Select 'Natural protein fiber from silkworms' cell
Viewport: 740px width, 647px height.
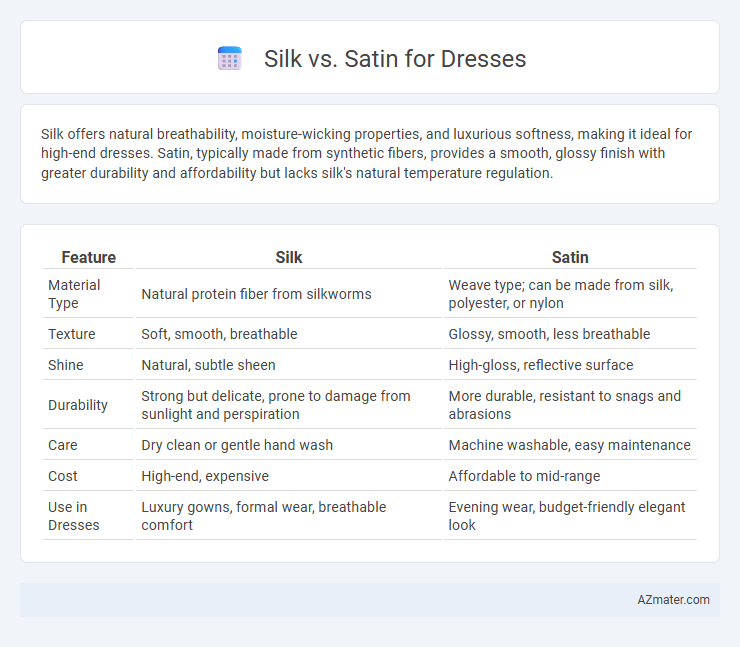(288, 294)
